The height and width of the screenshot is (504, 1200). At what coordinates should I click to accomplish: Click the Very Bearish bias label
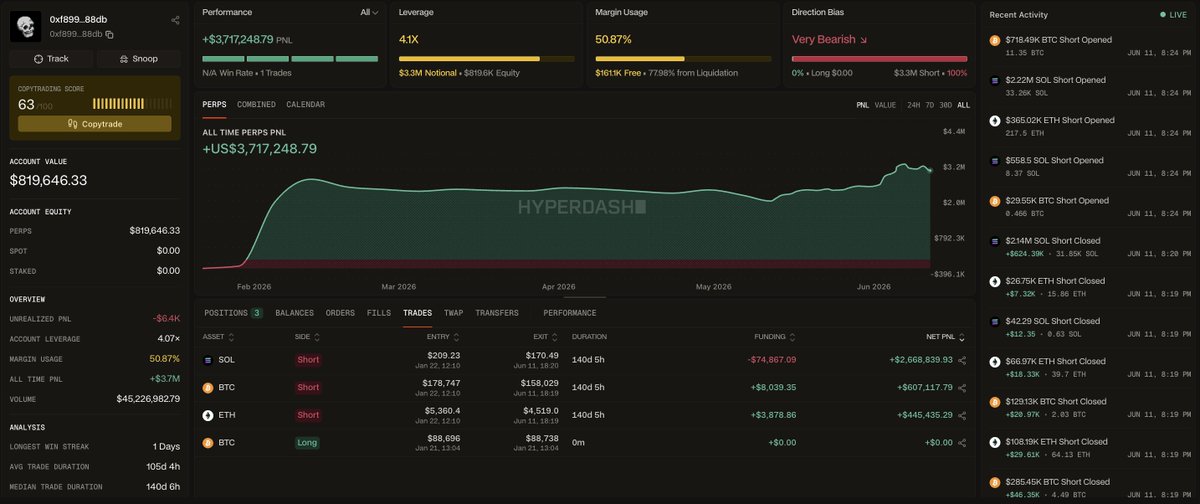point(828,39)
